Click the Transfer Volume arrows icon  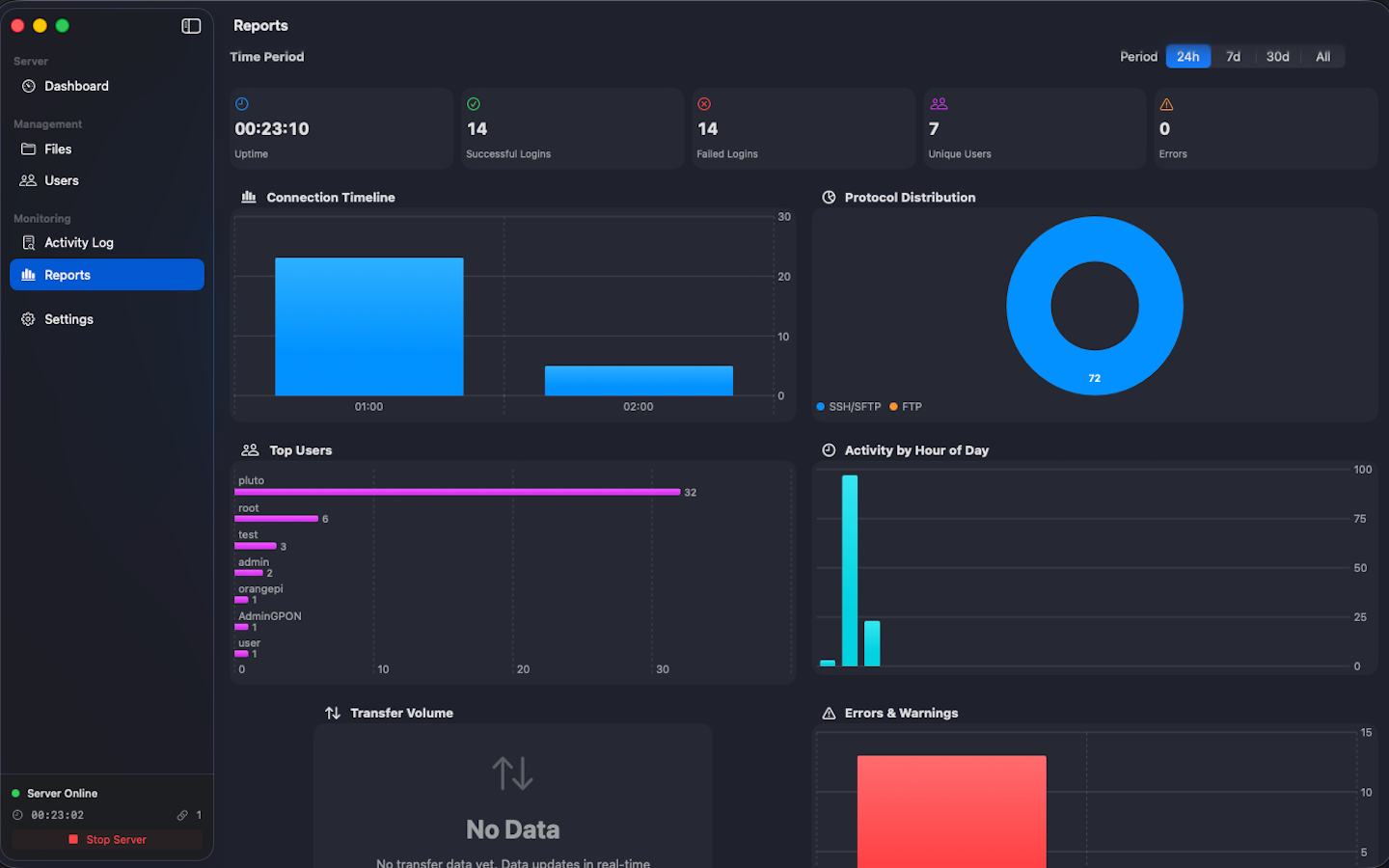coord(333,714)
